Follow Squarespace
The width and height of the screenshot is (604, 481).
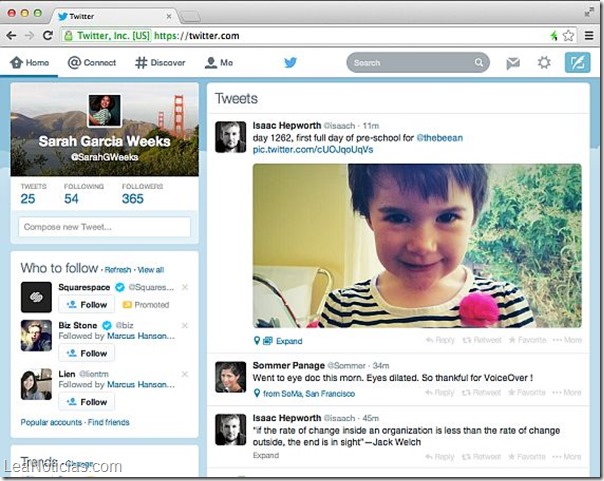click(x=87, y=305)
